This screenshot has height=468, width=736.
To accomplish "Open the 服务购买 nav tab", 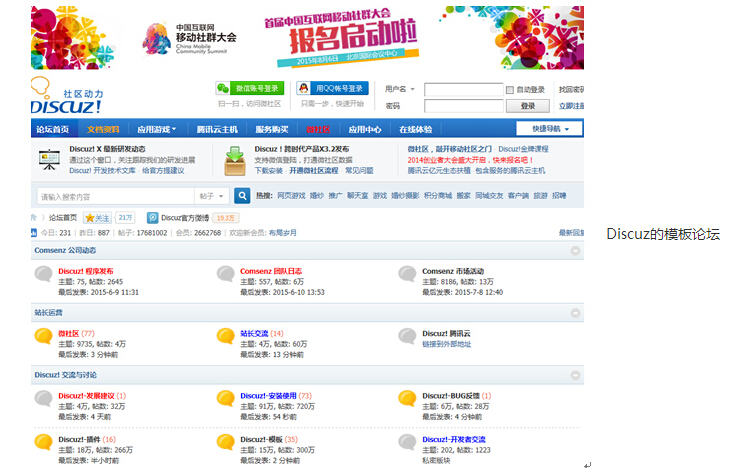I will click(272, 129).
